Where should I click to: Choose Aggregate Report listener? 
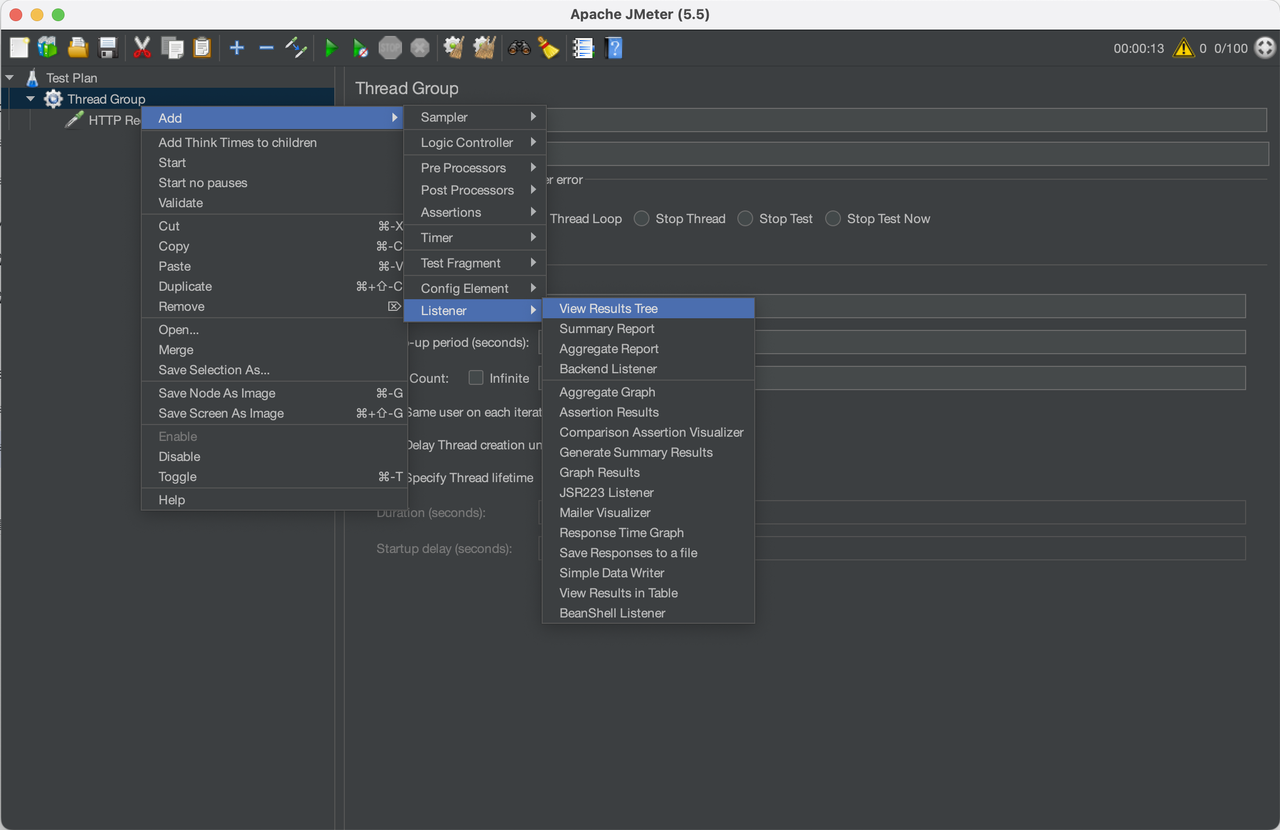648,348
